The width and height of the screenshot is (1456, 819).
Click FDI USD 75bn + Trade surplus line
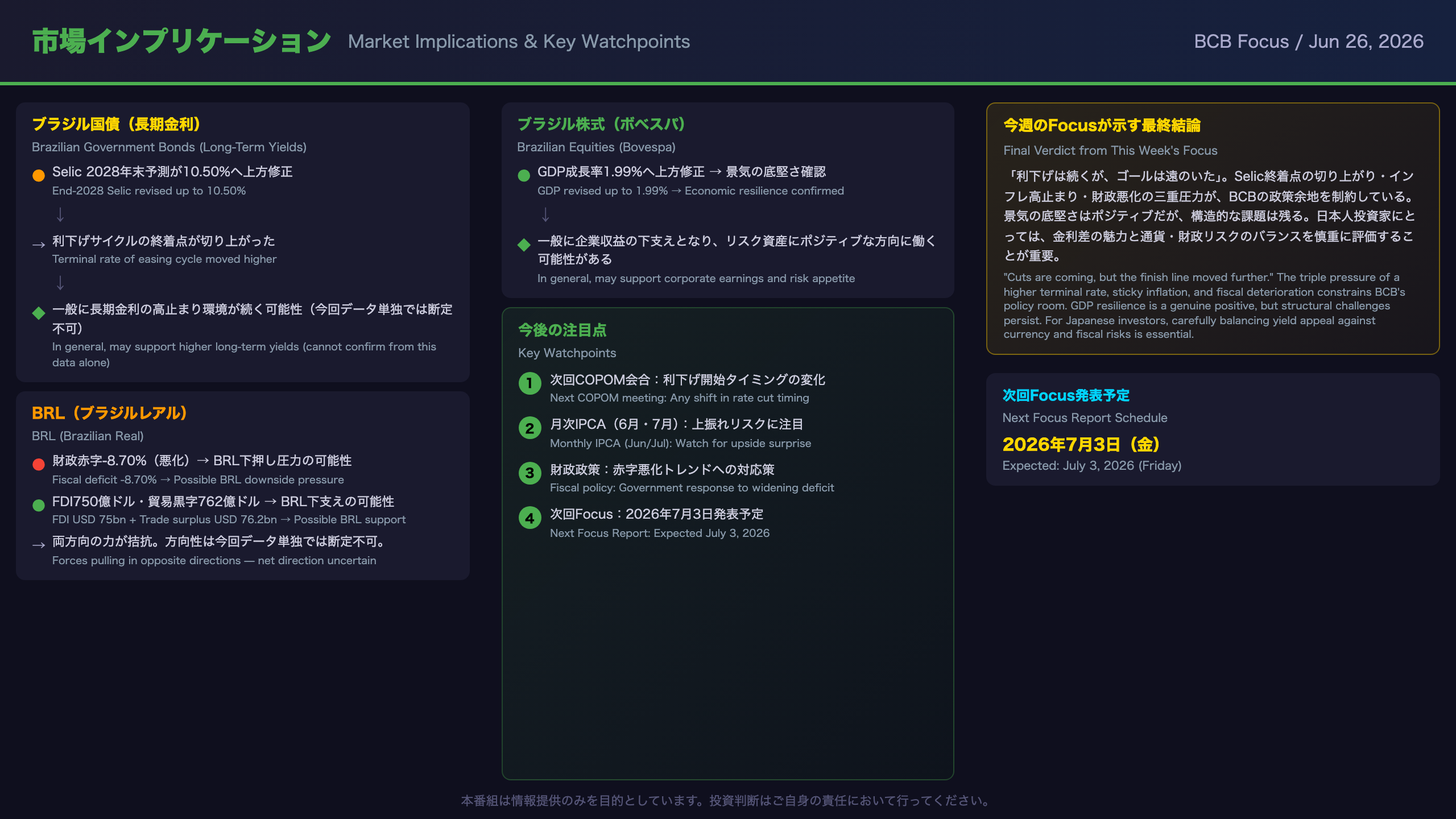(229, 520)
